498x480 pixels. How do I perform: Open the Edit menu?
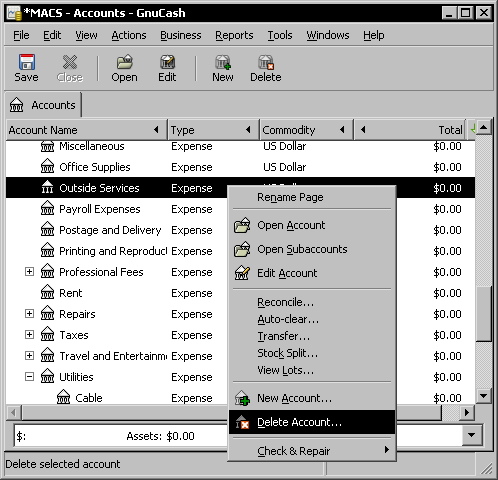click(52, 35)
